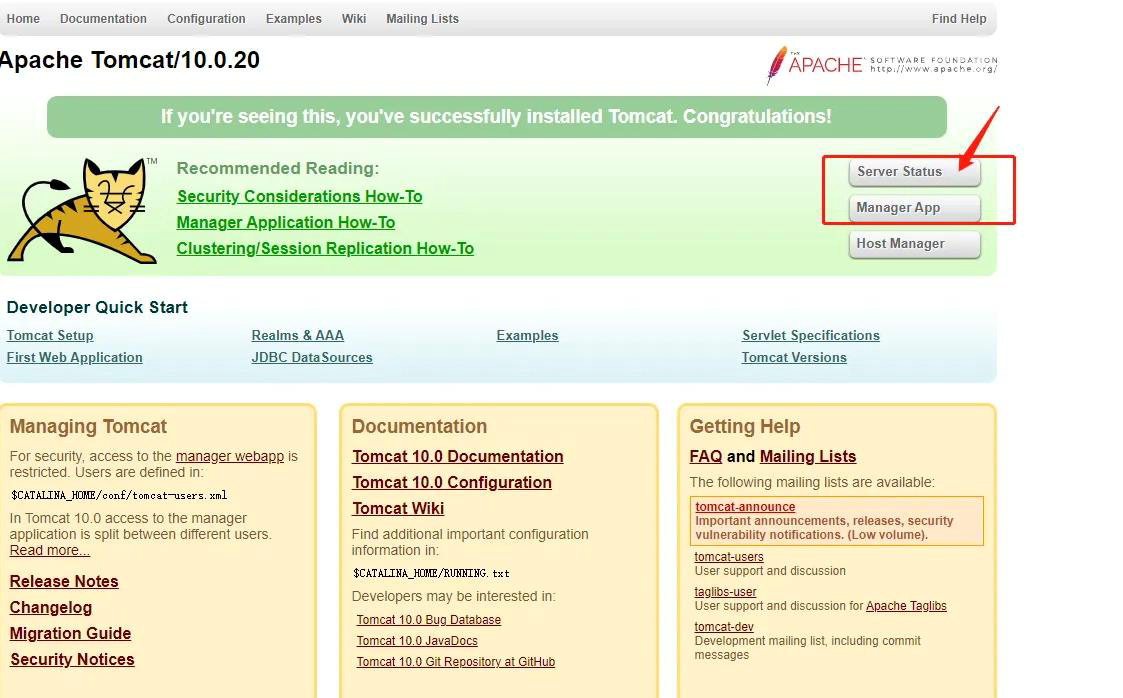This screenshot has height=698, width=1123.
Task: Follow the JDBC DataSources link
Action: pyautogui.click(x=312, y=357)
